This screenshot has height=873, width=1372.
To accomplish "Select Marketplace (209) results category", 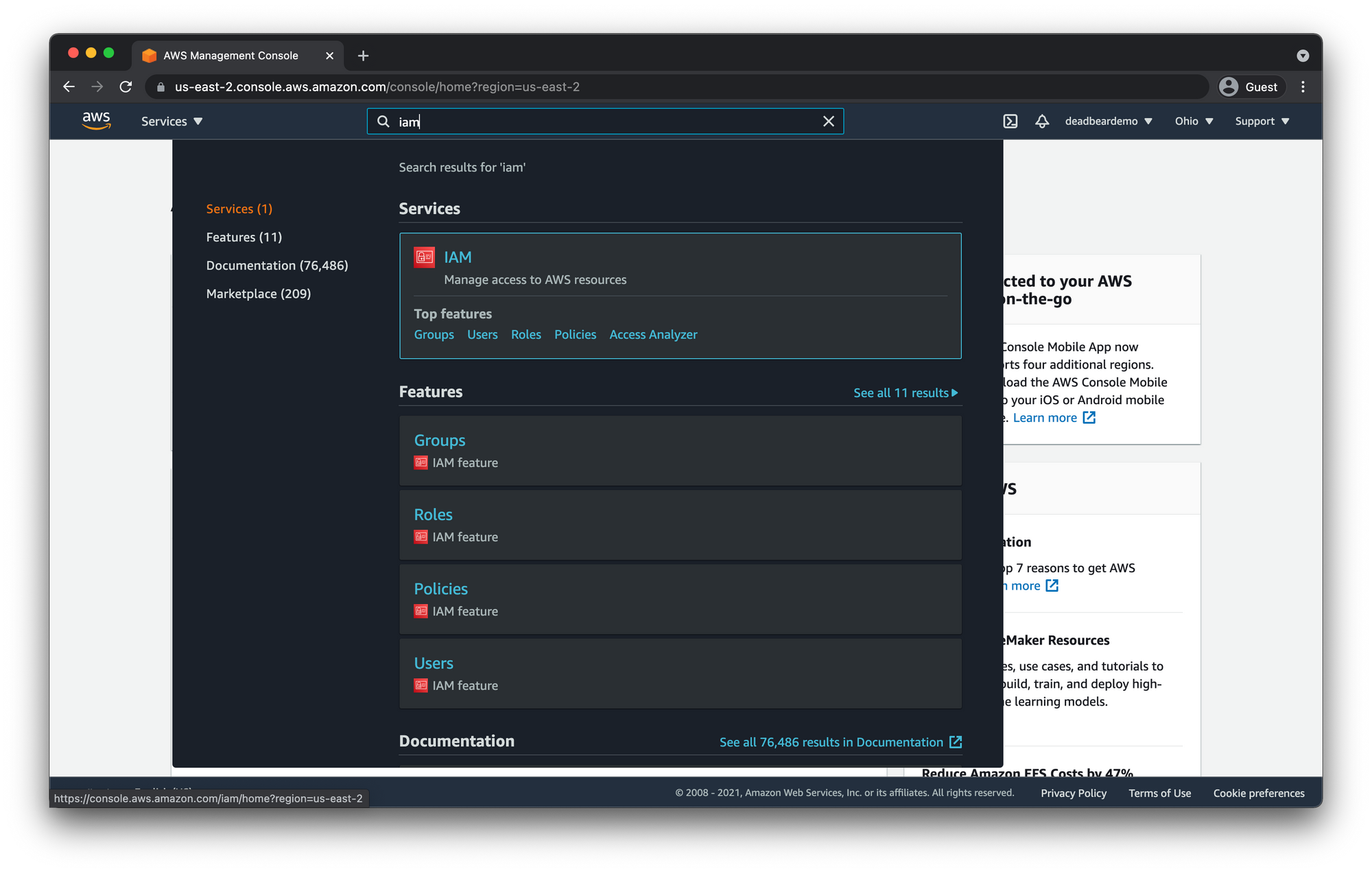I will click(x=258, y=294).
